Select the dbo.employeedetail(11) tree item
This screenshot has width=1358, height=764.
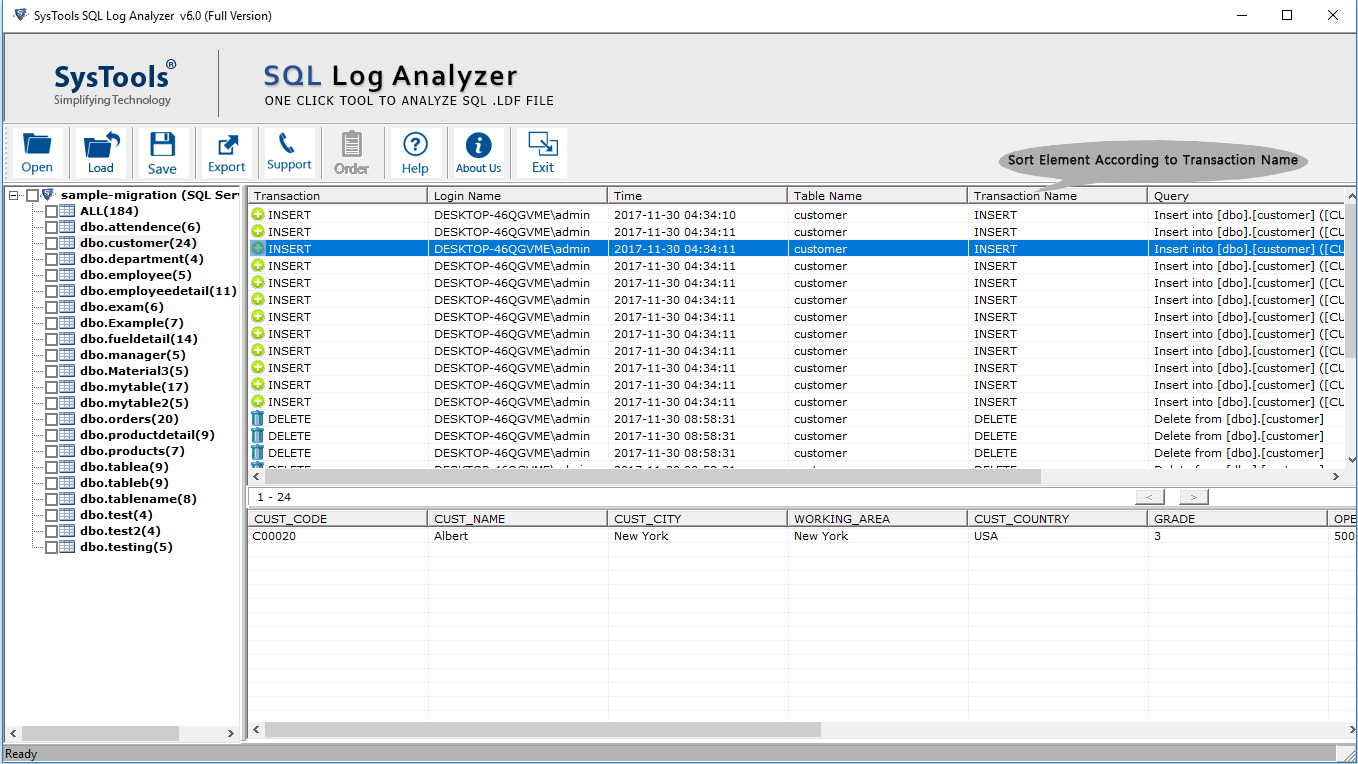[158, 291]
